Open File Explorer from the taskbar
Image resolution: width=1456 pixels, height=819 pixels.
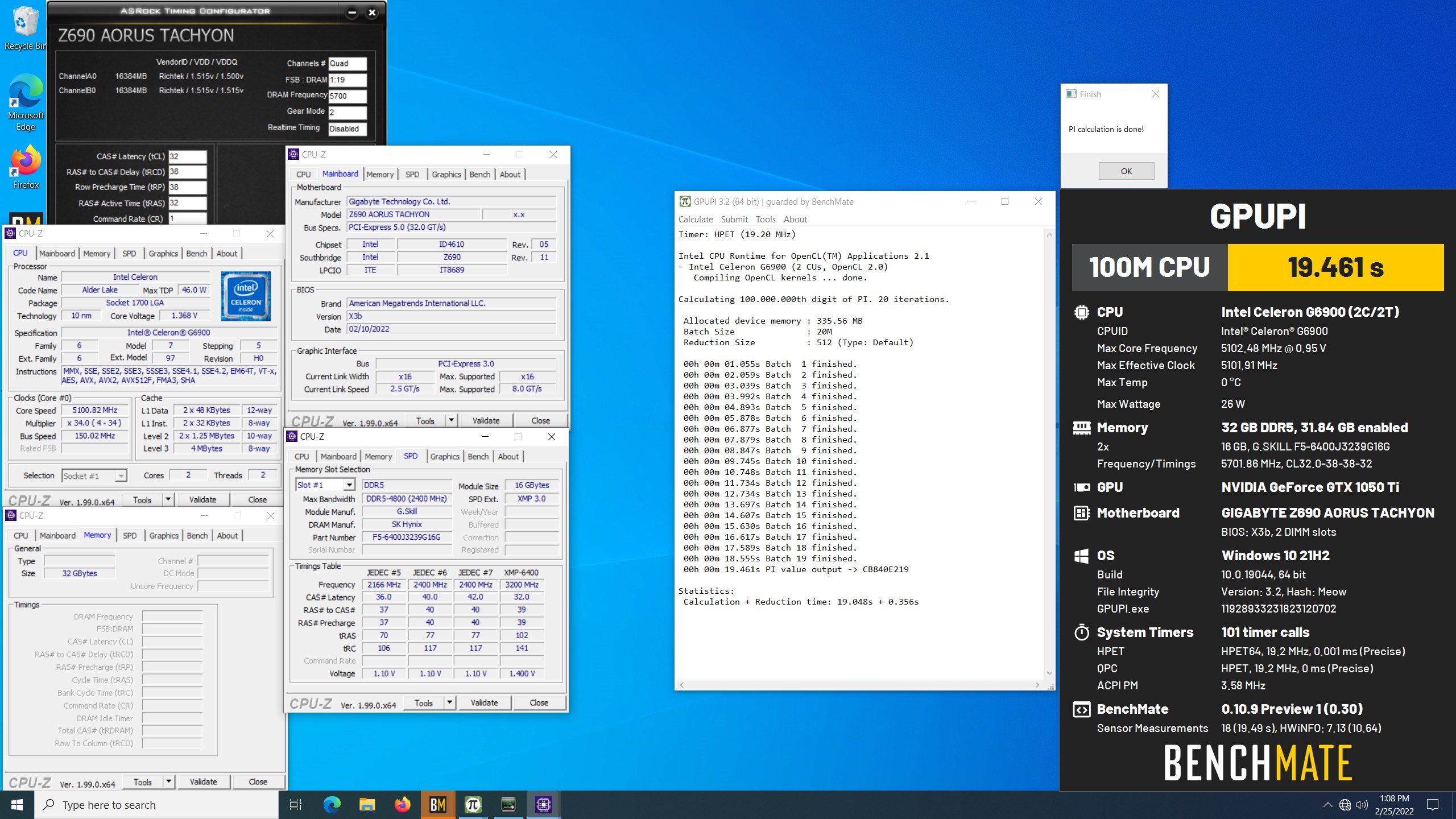tap(367, 805)
